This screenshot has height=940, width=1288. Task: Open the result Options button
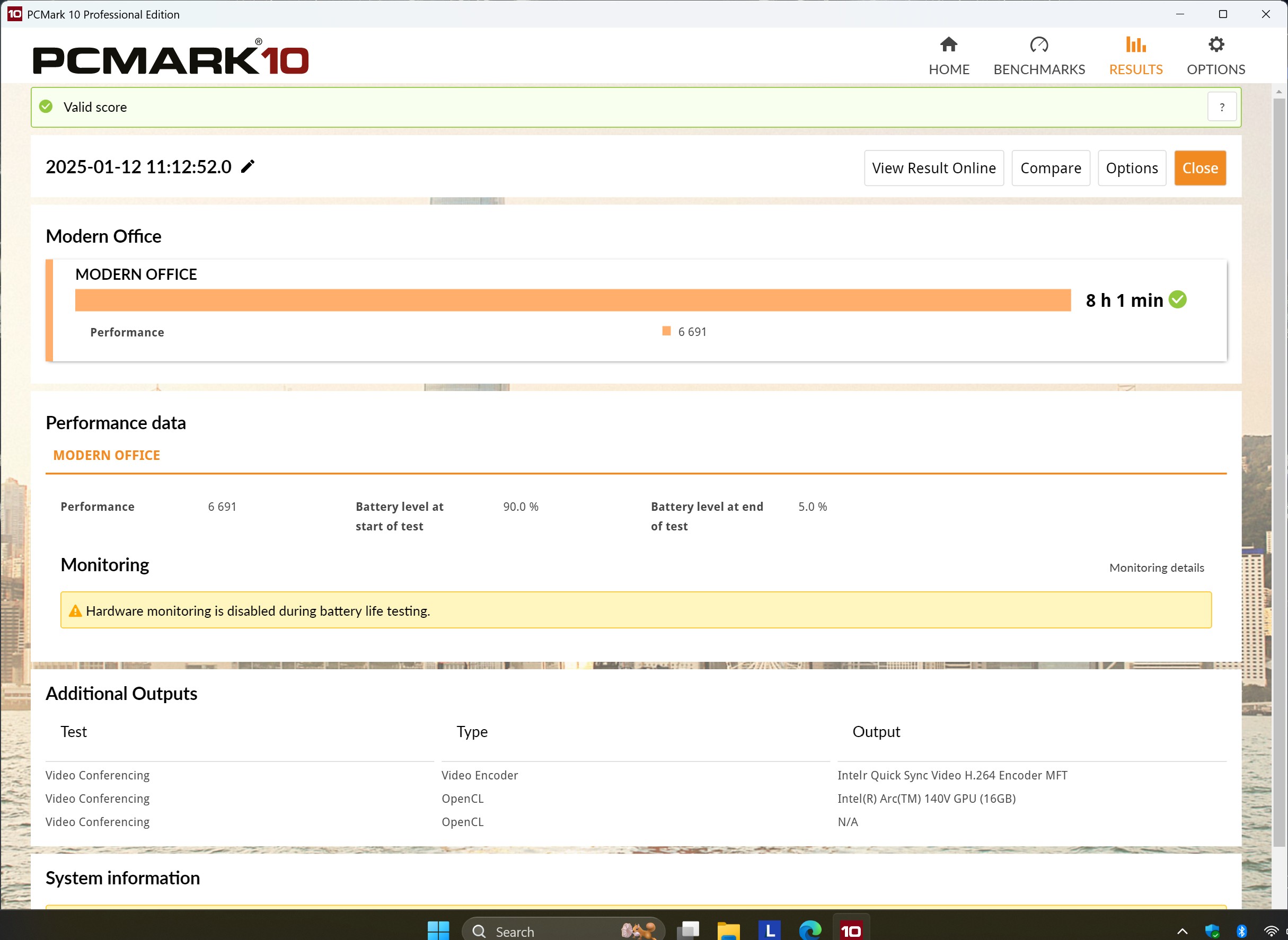point(1131,169)
